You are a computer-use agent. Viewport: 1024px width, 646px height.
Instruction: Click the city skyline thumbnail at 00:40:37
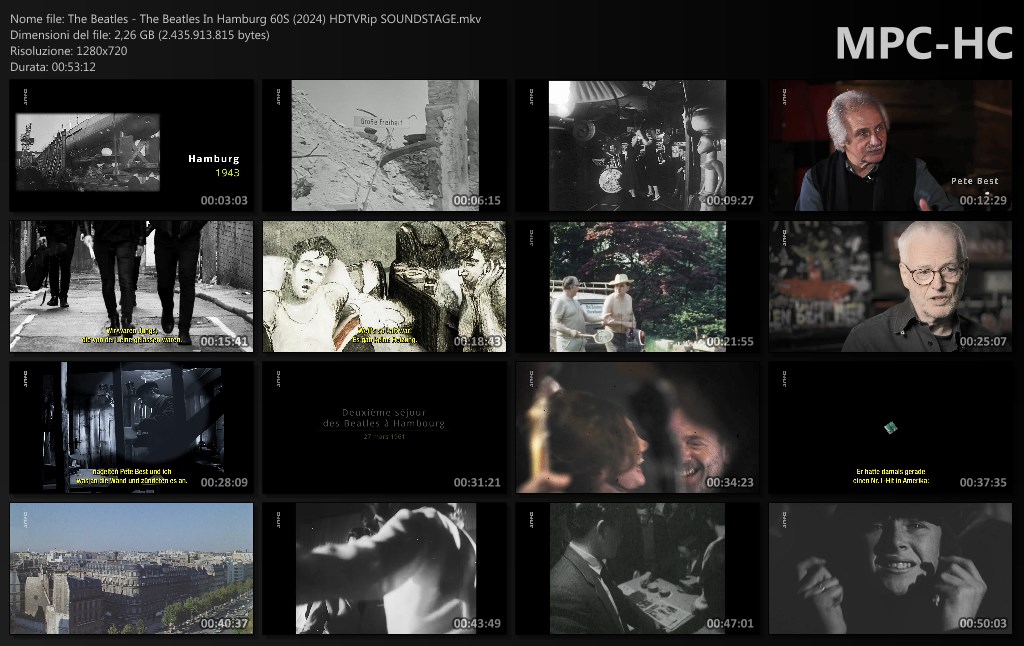[131, 569]
